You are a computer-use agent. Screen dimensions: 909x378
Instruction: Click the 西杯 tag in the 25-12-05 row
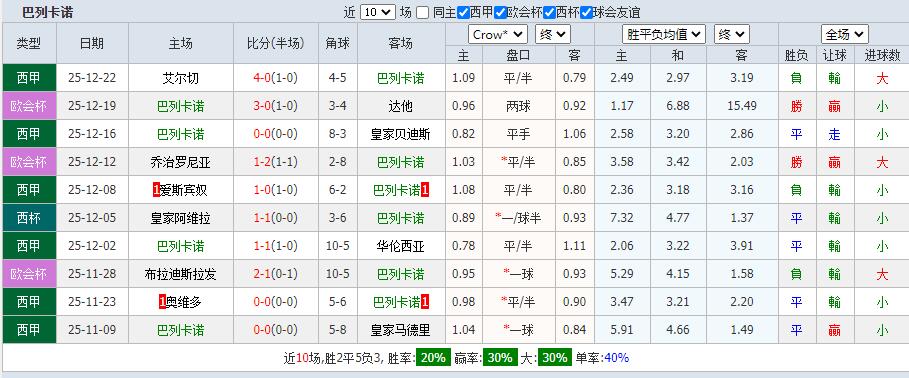point(29,218)
